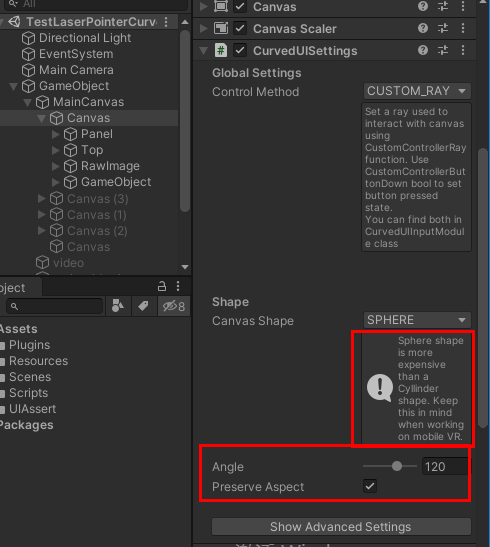The height and width of the screenshot is (547, 490).
Task: Expand the Panel tree node
Action: pos(55,134)
